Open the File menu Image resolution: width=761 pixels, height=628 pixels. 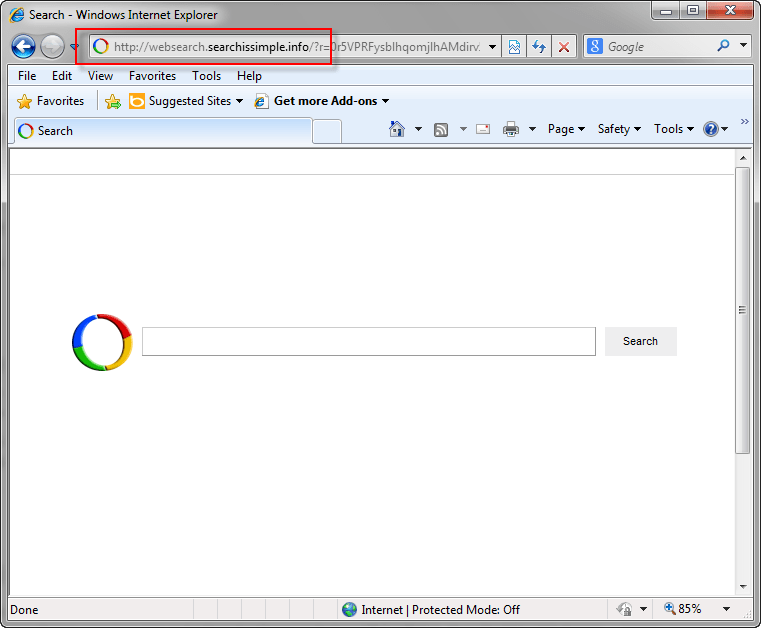[27, 76]
